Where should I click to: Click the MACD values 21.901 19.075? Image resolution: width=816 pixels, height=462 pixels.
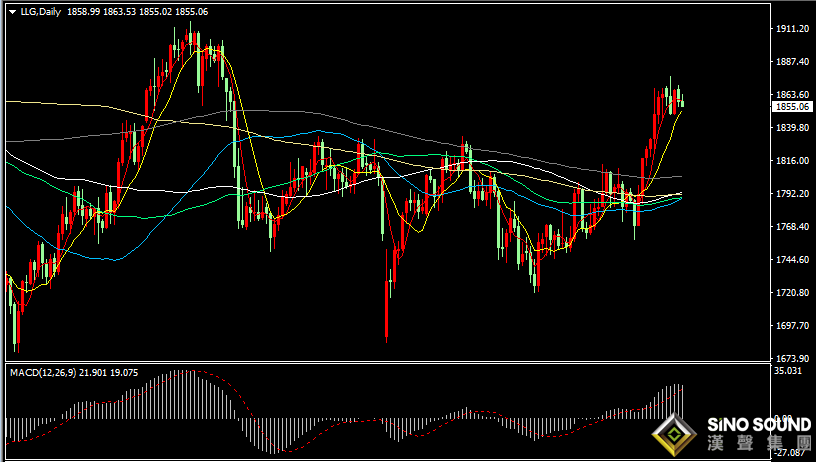[x=109, y=373]
